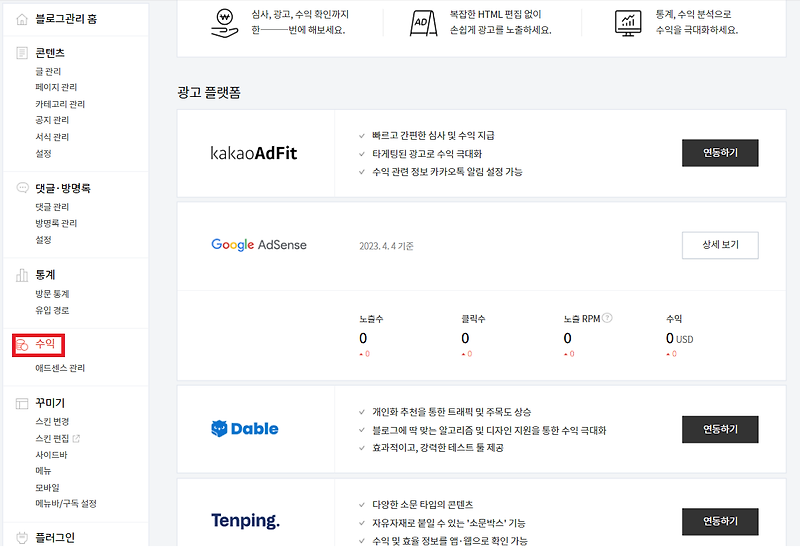Click the 2023. 4. 4 기준 date text
The width and height of the screenshot is (800, 556).
pyautogui.click(x=386, y=246)
